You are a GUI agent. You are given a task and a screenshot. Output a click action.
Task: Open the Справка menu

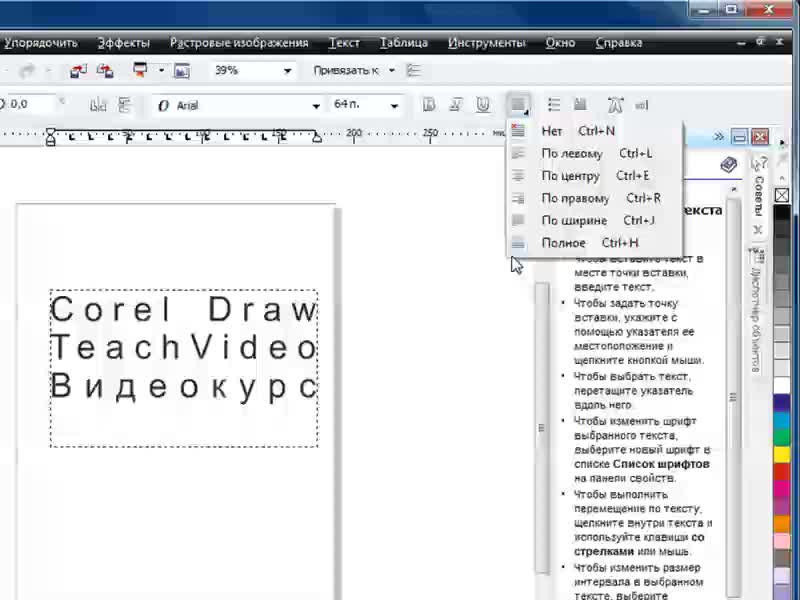(x=619, y=43)
